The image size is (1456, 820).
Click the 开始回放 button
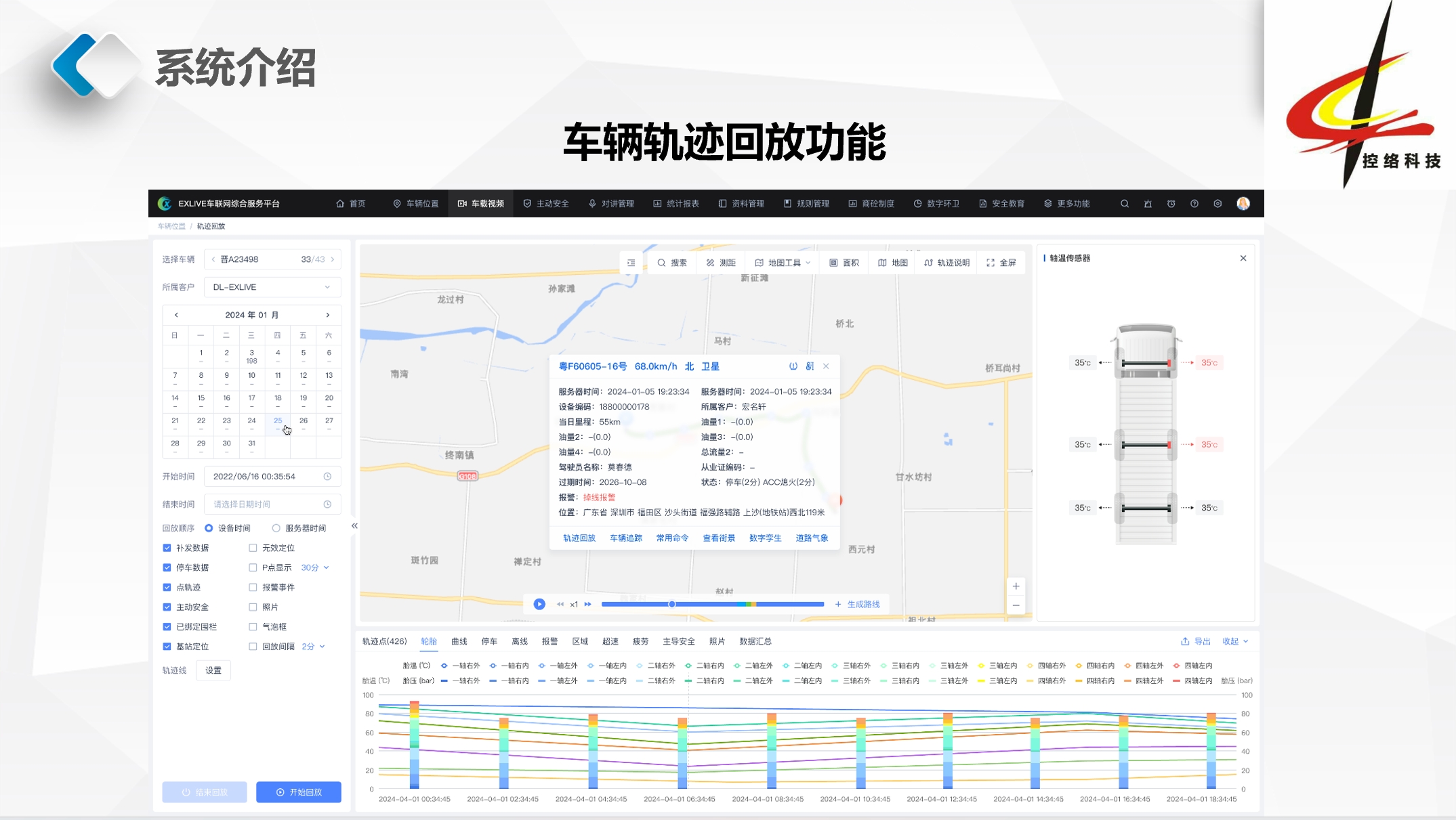[x=299, y=792]
